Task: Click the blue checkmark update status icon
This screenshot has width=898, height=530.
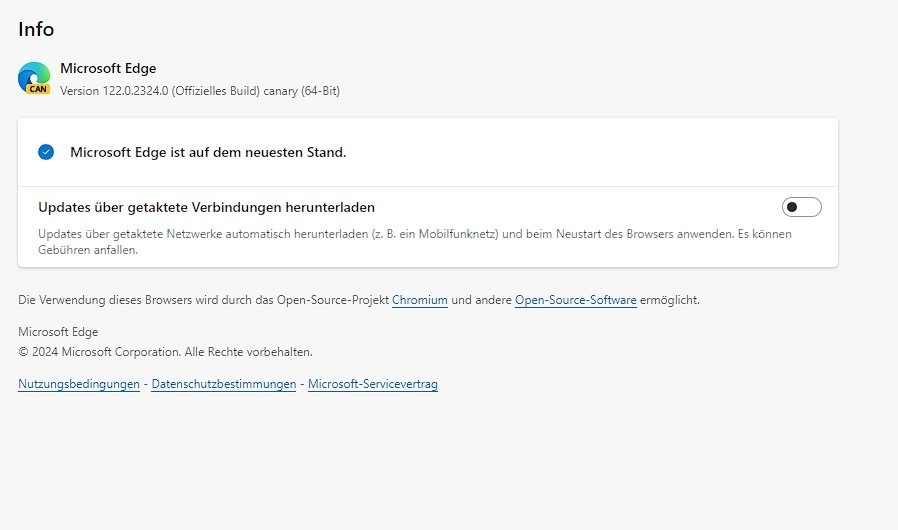Action: (46, 152)
